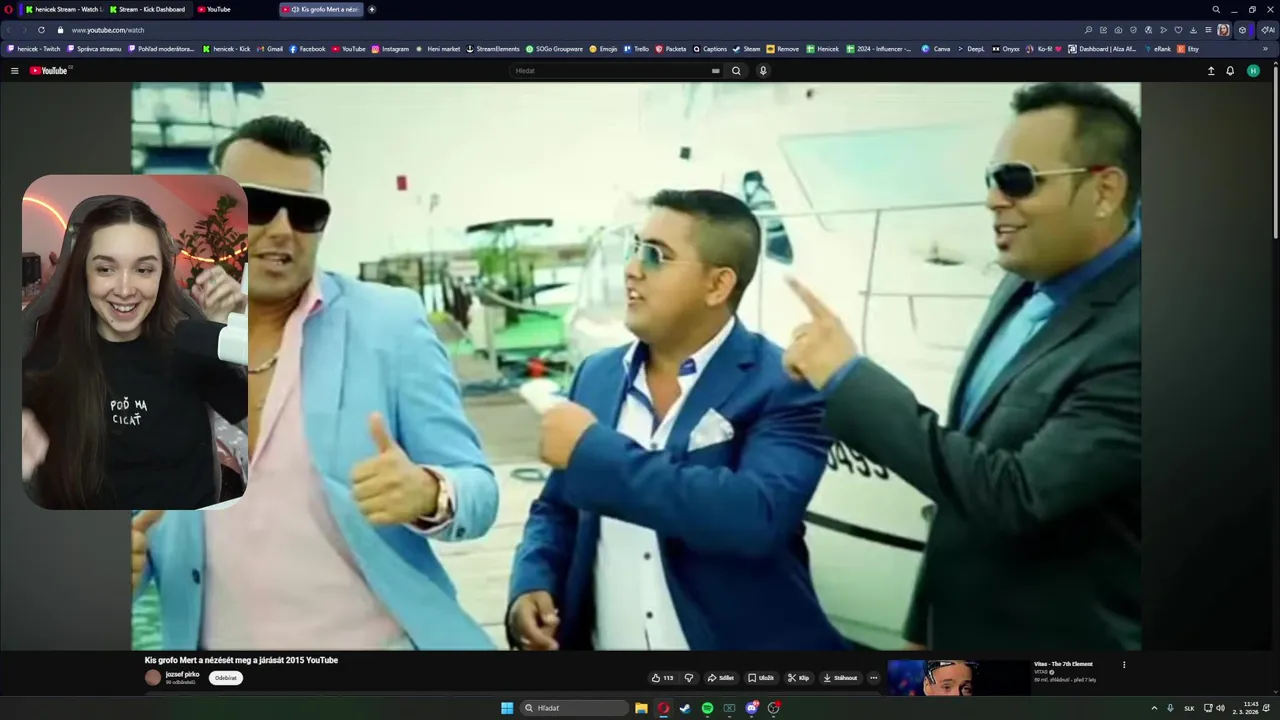The height and width of the screenshot is (720, 1280).
Task: Click the address bar youtube.com/watch
Action: pos(108,30)
